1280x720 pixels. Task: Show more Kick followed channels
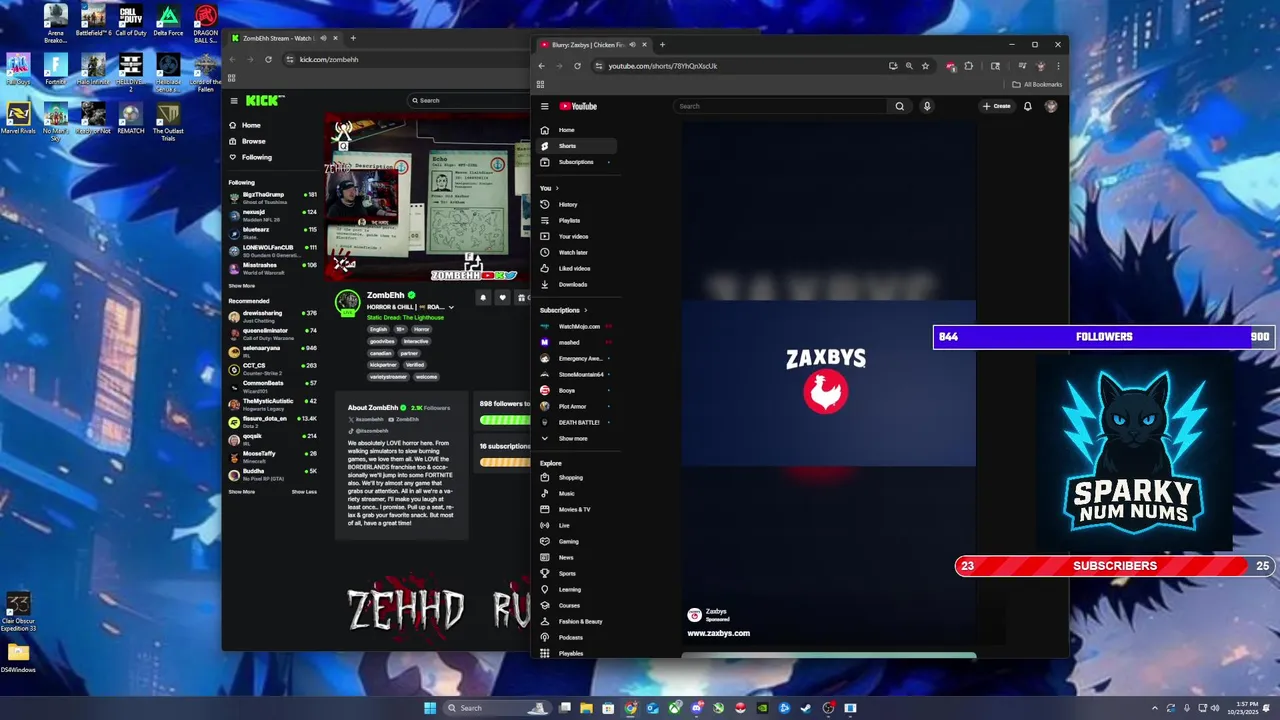pyautogui.click(x=241, y=286)
